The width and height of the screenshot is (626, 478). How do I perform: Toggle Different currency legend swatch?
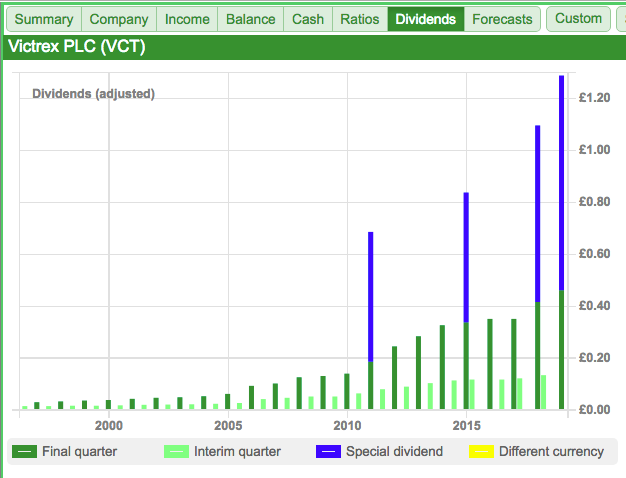[x=481, y=452]
